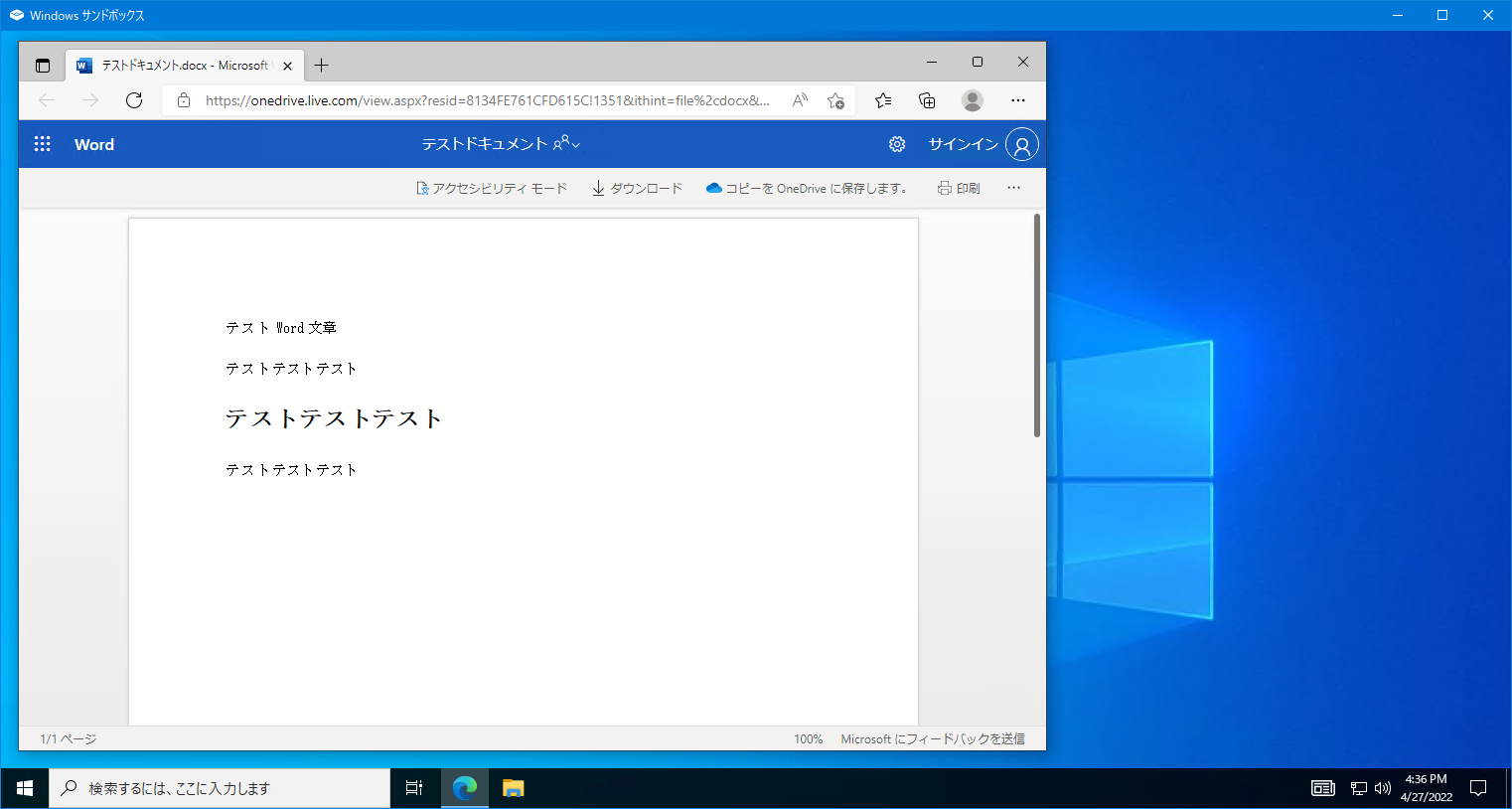This screenshot has width=1512, height=809.
Task: Open accessibility mode via its toolbar icon
Action: click(421, 187)
